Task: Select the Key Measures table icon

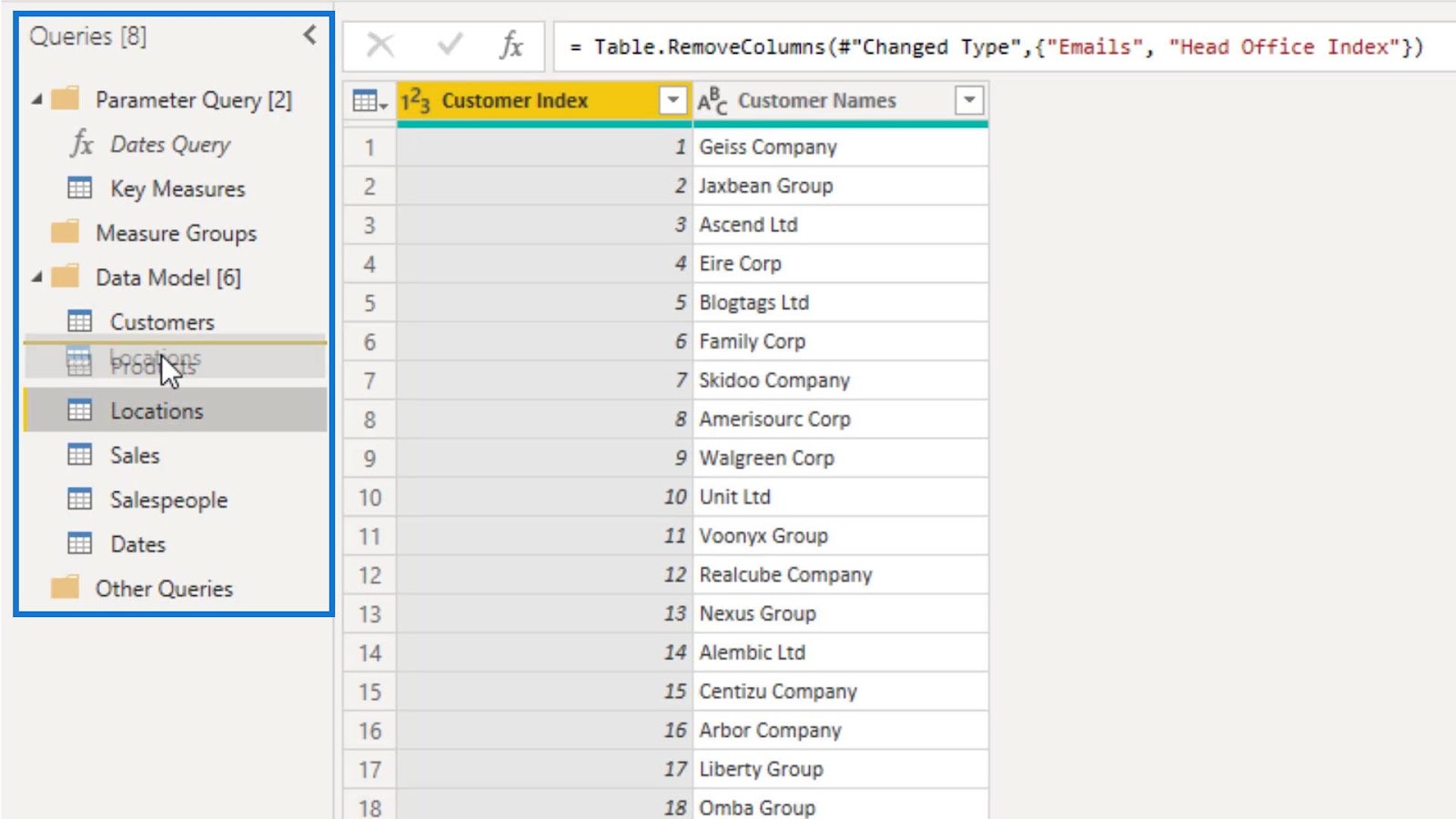Action: coord(80,188)
